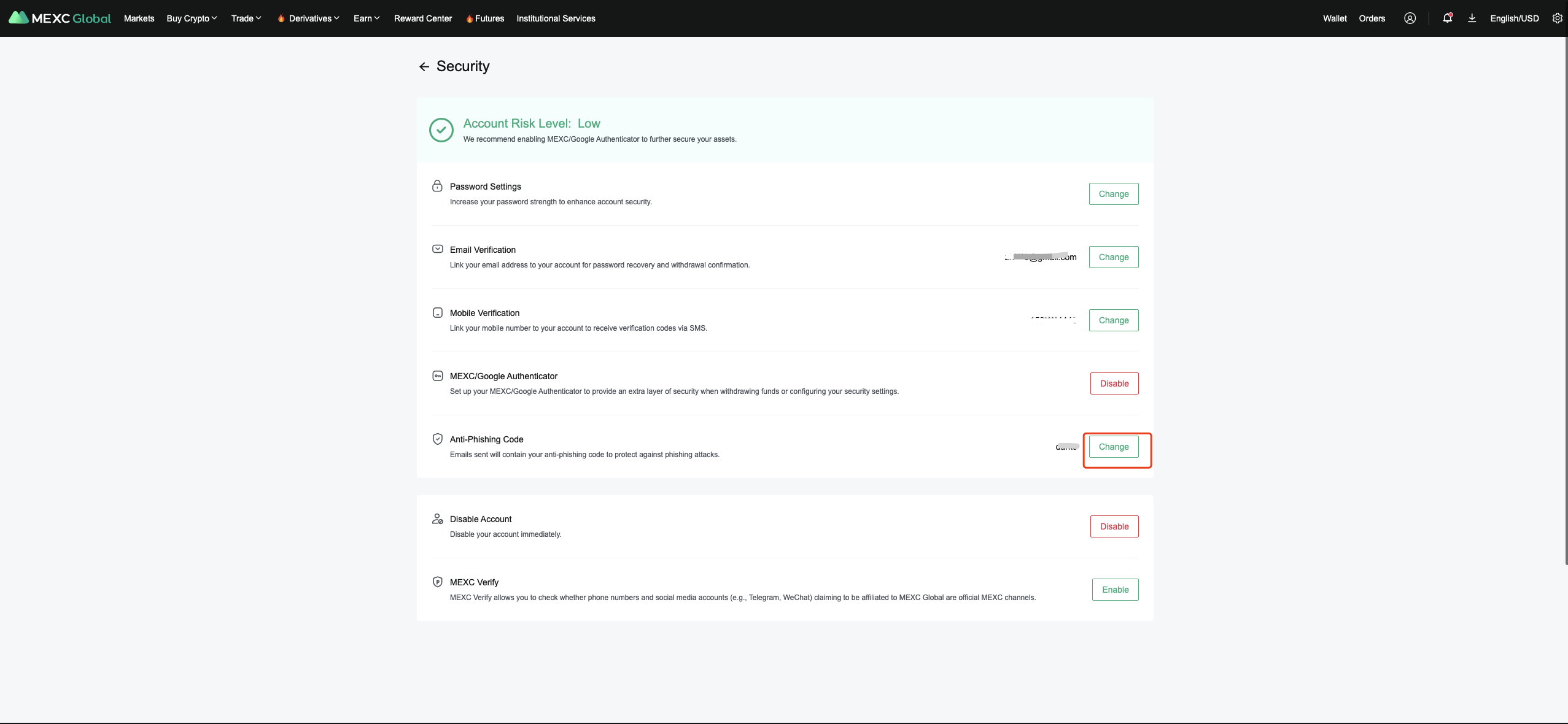Click the 'Mobile Verification' label
This screenshot has width=1568, height=724.
(484, 313)
